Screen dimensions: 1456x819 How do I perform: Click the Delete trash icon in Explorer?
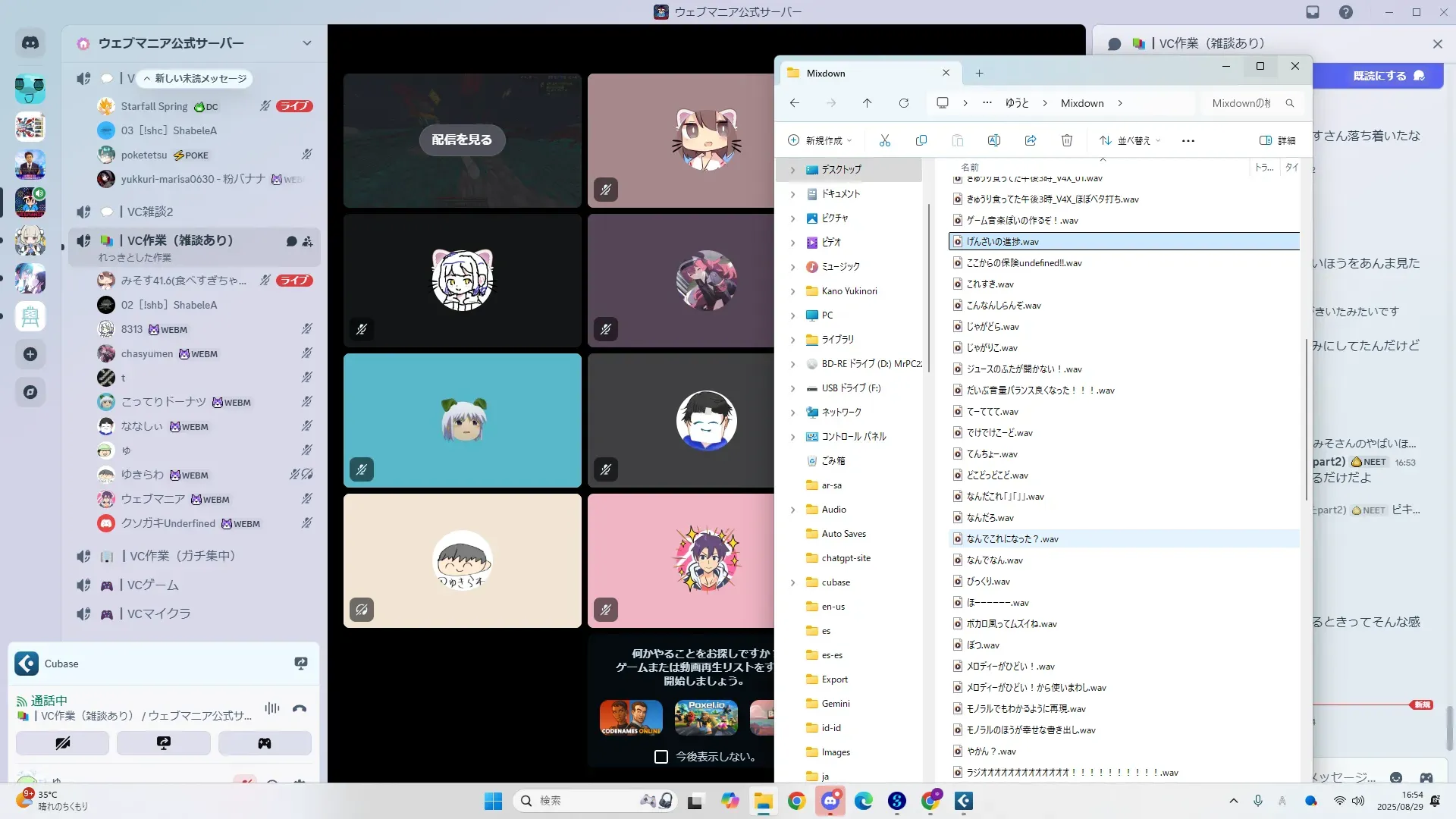1066,140
